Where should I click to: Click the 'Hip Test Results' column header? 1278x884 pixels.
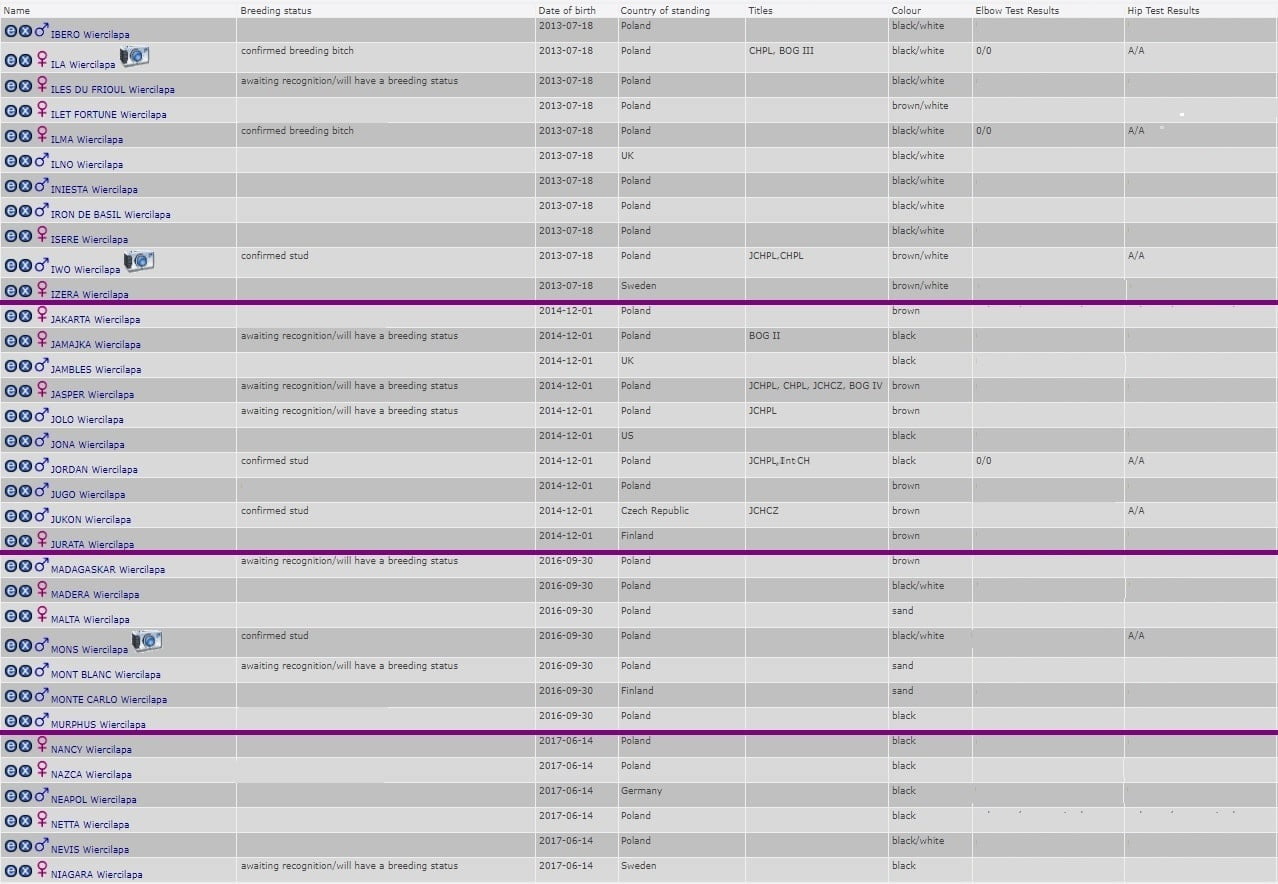(x=1163, y=11)
